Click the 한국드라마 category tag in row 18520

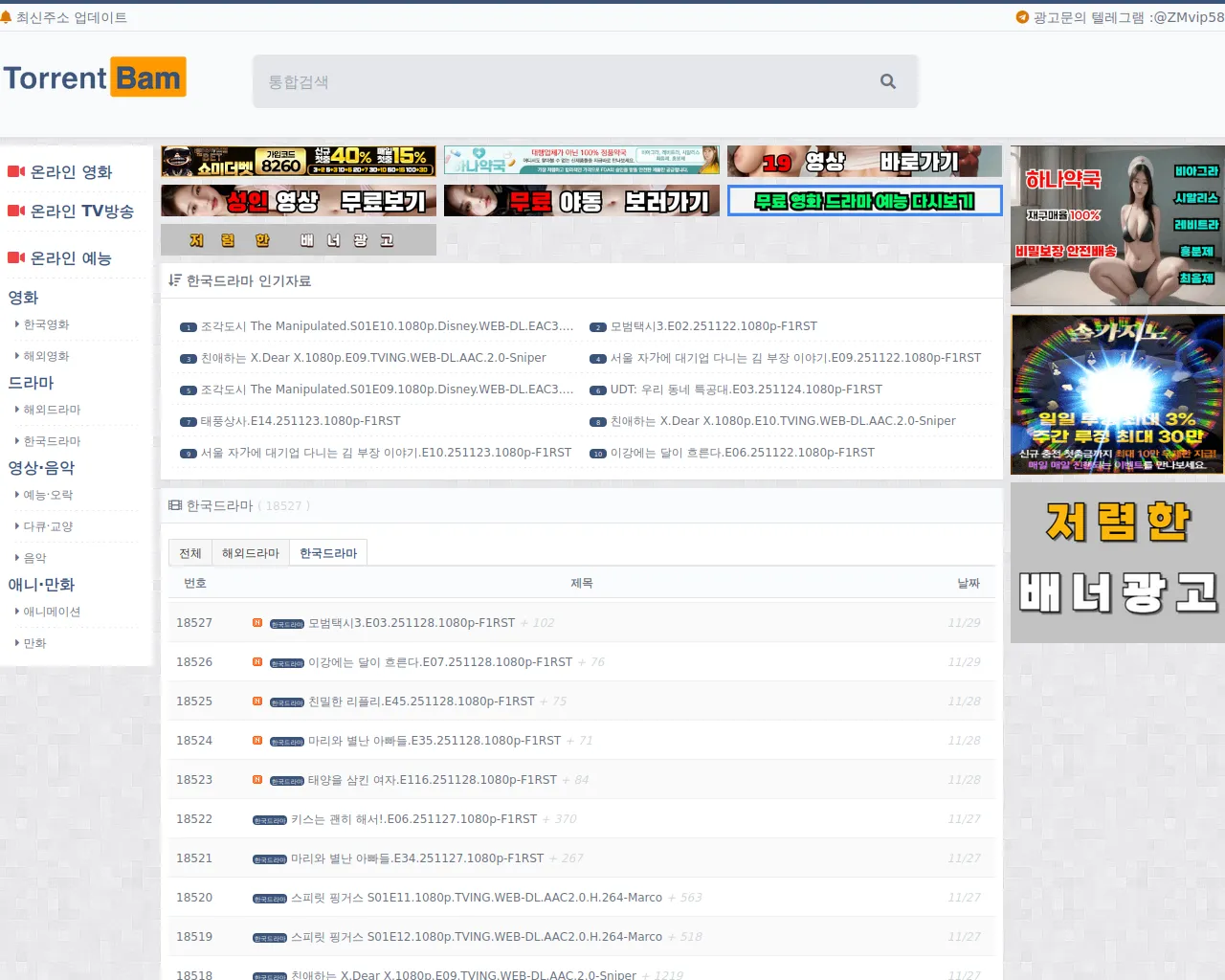click(x=270, y=899)
